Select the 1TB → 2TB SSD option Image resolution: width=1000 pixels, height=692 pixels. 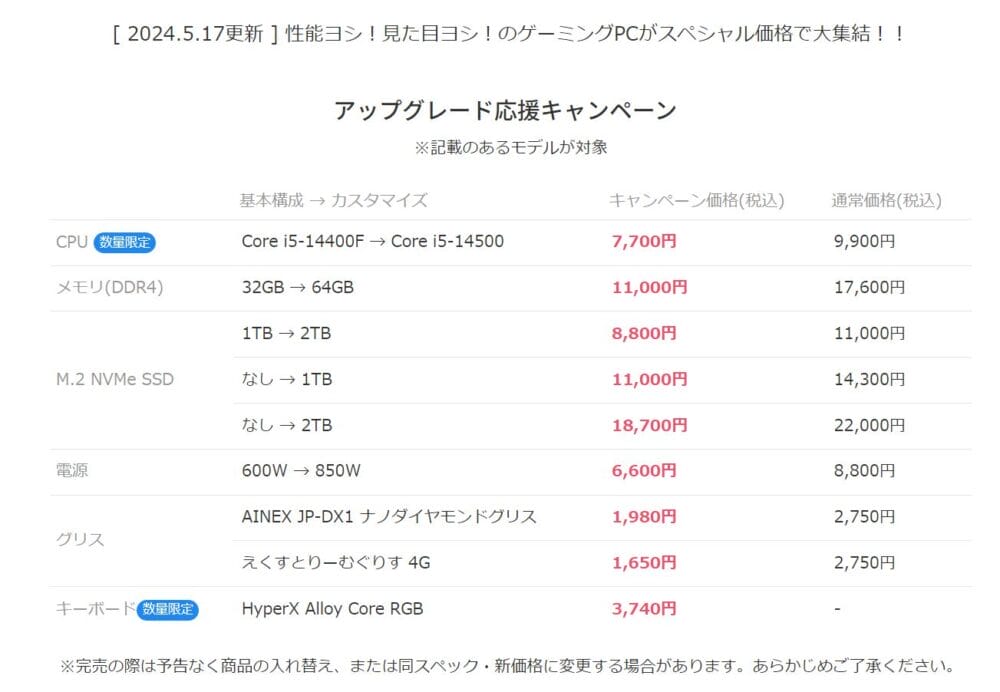point(286,334)
